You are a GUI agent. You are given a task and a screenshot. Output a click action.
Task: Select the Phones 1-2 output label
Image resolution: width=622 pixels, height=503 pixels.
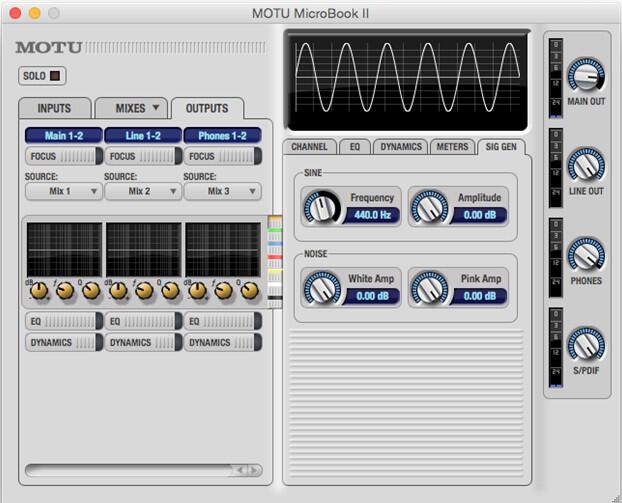pos(223,136)
